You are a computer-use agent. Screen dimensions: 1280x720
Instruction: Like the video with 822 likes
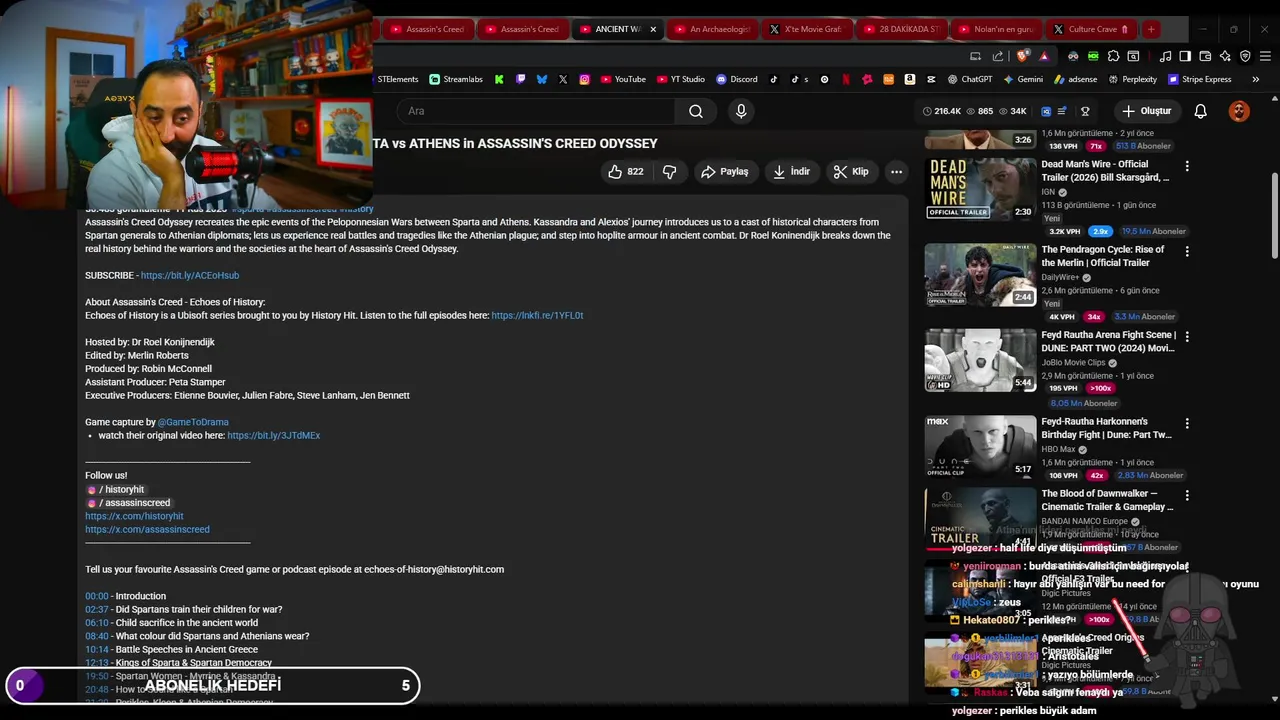[625, 172]
